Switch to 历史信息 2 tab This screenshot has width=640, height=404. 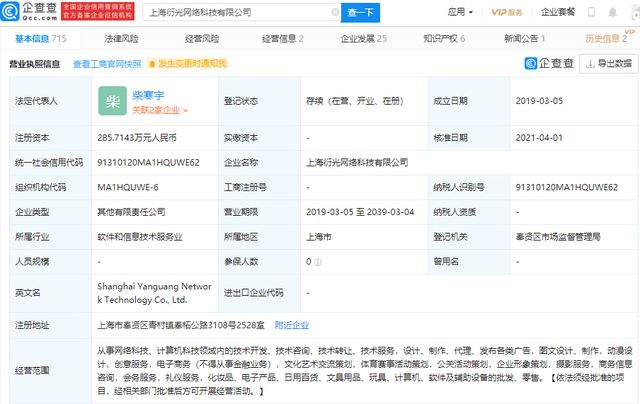[x=606, y=39]
